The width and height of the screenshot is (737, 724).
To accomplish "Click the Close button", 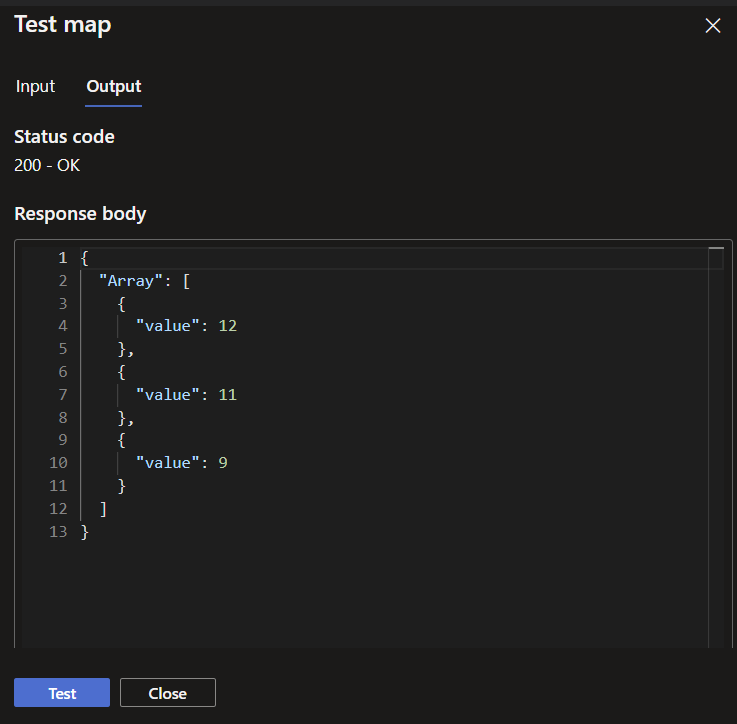I will click(x=168, y=693).
